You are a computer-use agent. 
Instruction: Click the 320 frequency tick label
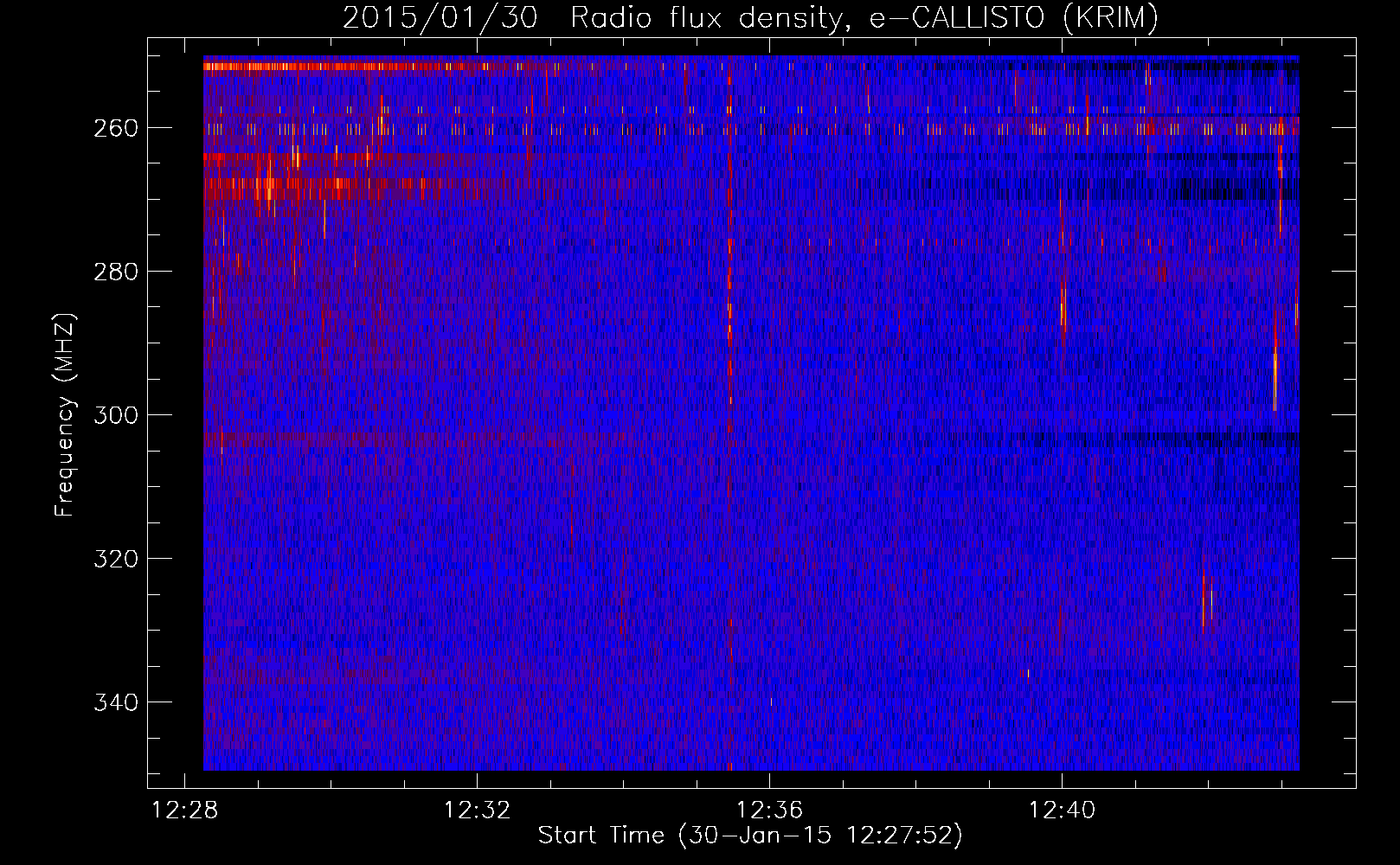pos(115,559)
